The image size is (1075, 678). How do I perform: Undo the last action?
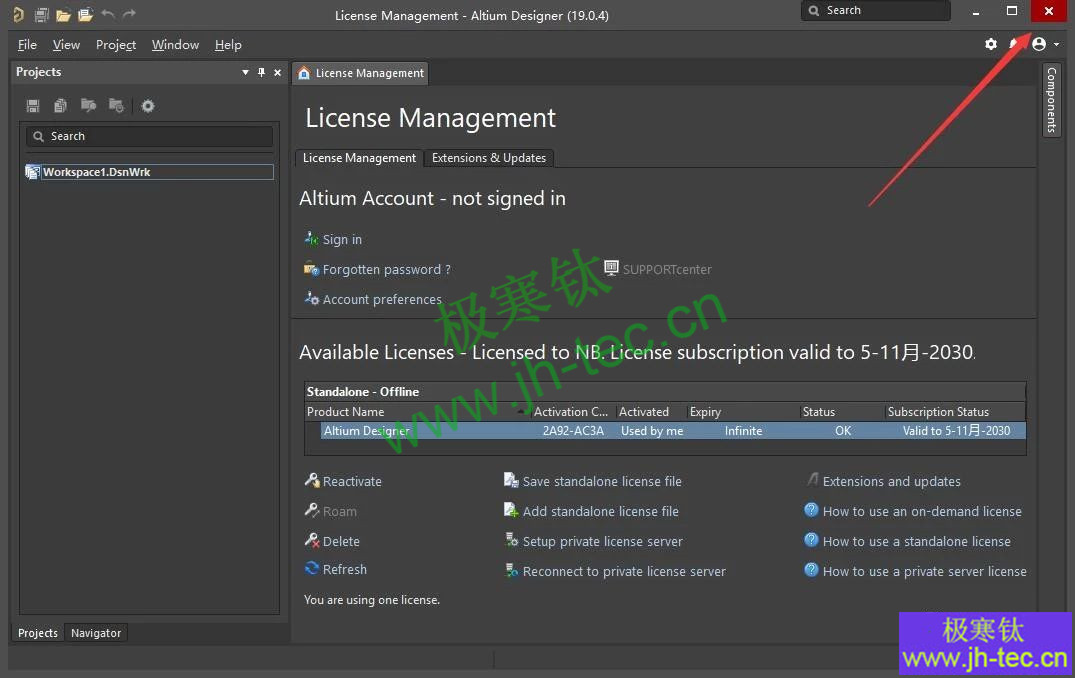[x=108, y=14]
